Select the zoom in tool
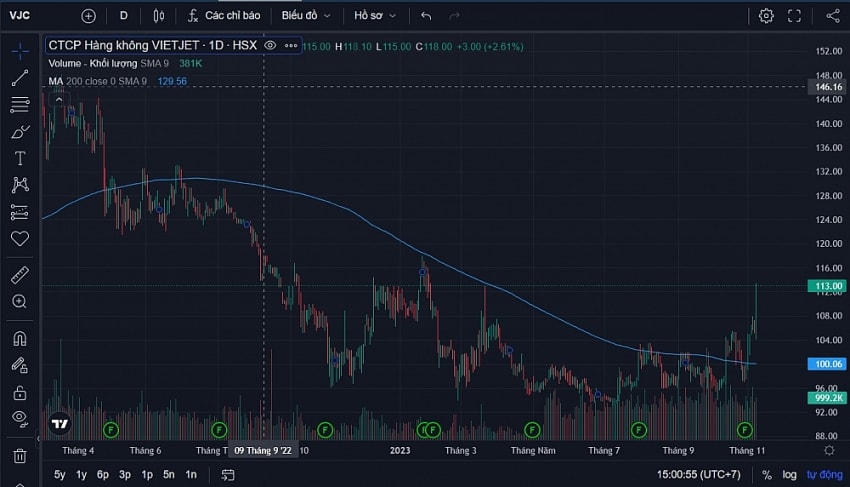This screenshot has width=850, height=487. [20, 302]
